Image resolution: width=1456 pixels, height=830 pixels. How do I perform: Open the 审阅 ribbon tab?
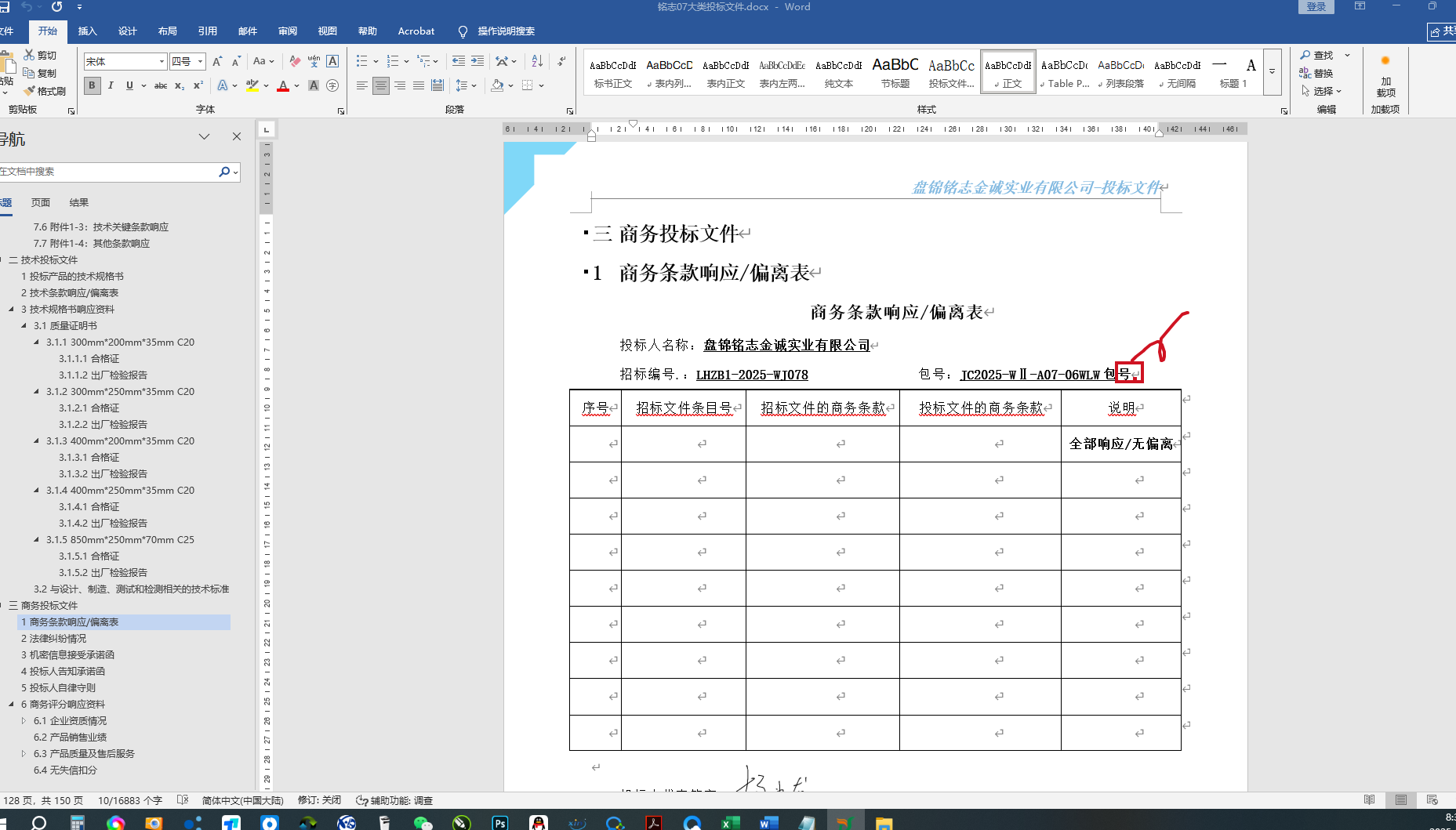(x=288, y=31)
